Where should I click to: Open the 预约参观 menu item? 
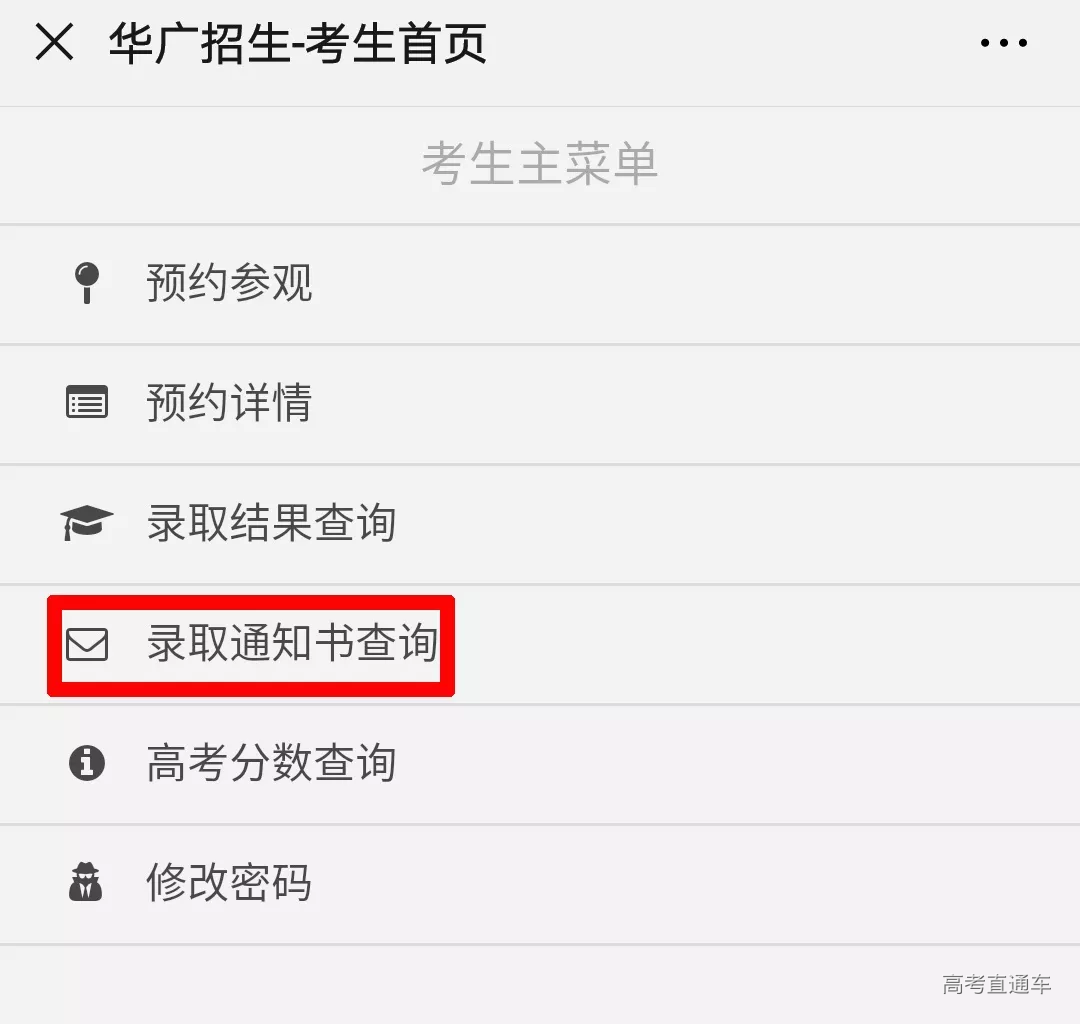(540, 284)
